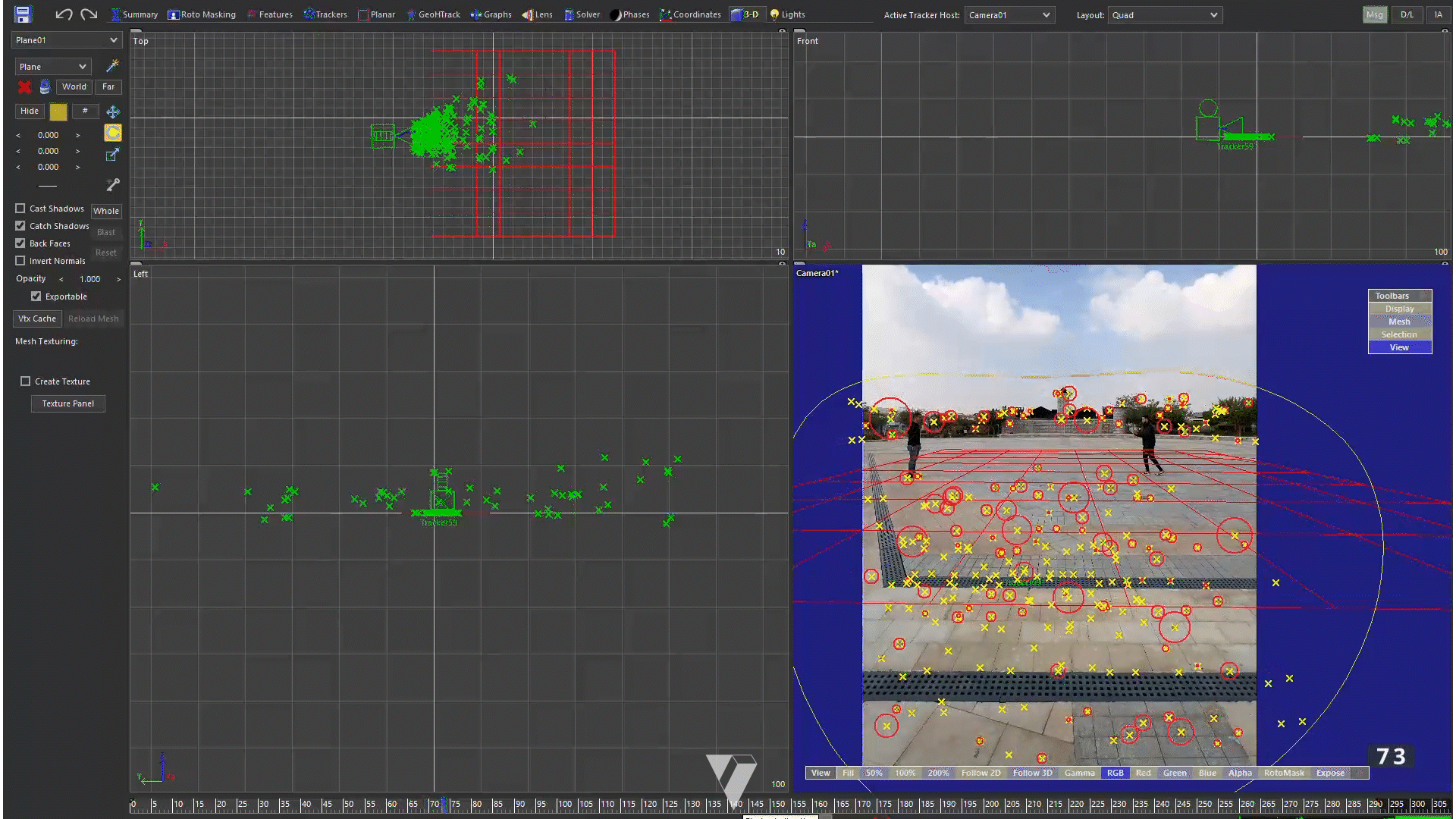Click the magic wand creation tool
Screen dimensions: 1456x819
coord(112,66)
